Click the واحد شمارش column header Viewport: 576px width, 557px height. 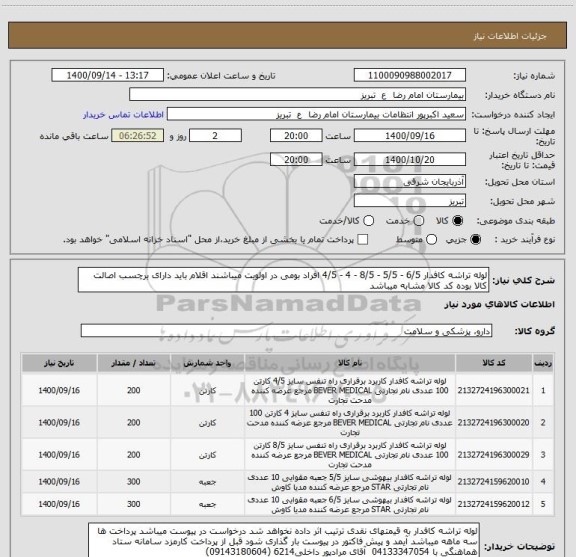coord(207,363)
